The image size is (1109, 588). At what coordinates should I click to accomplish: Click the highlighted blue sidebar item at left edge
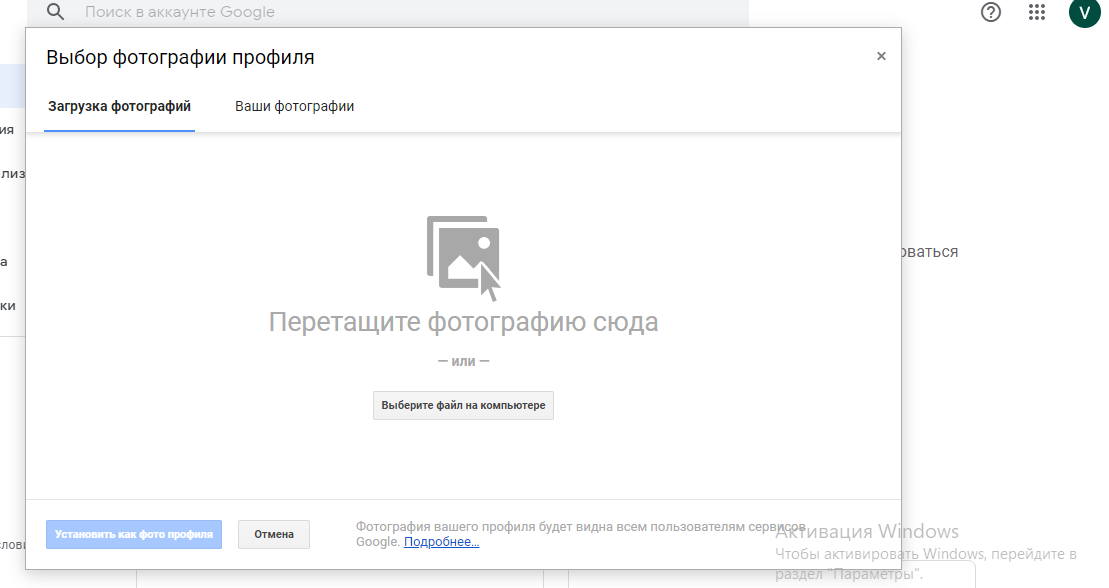click(x=12, y=86)
